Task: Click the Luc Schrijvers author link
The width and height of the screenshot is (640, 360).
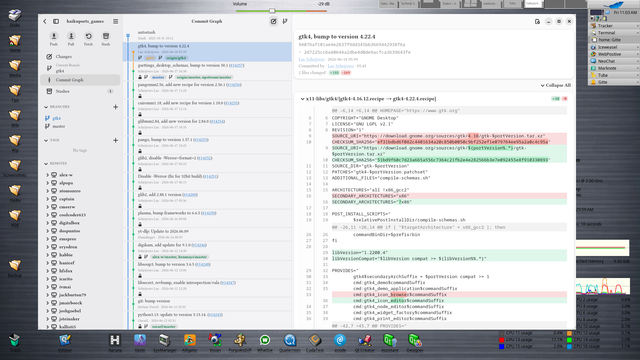Action: (x=312, y=59)
